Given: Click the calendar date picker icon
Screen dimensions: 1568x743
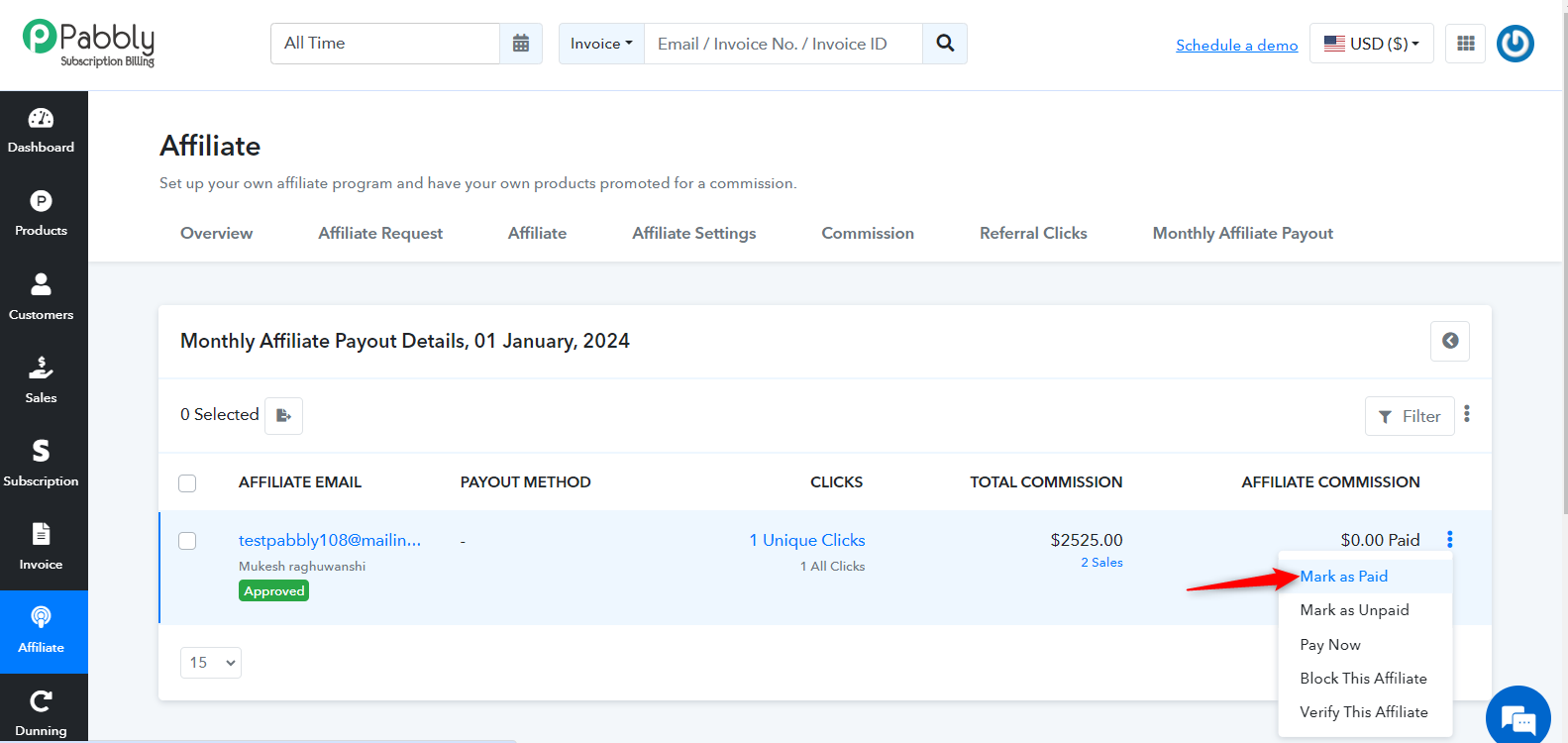Looking at the screenshot, I should tap(521, 44).
